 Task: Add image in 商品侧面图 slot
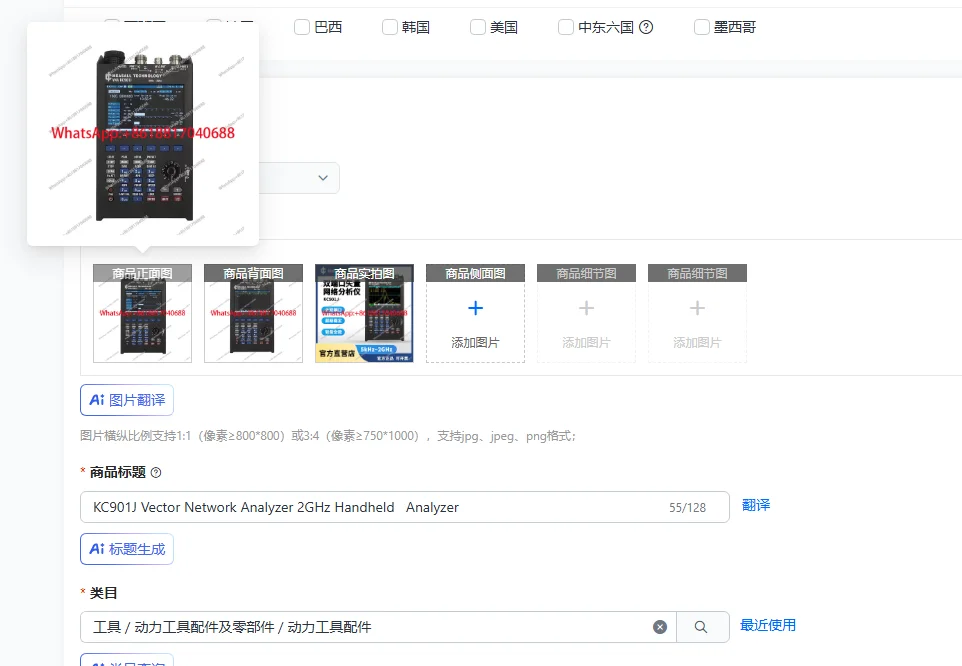(x=475, y=313)
